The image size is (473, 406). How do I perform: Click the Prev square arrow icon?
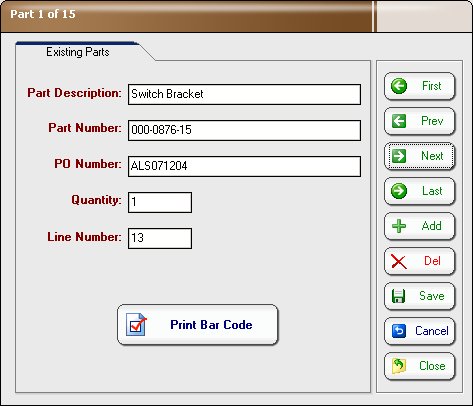(x=399, y=121)
